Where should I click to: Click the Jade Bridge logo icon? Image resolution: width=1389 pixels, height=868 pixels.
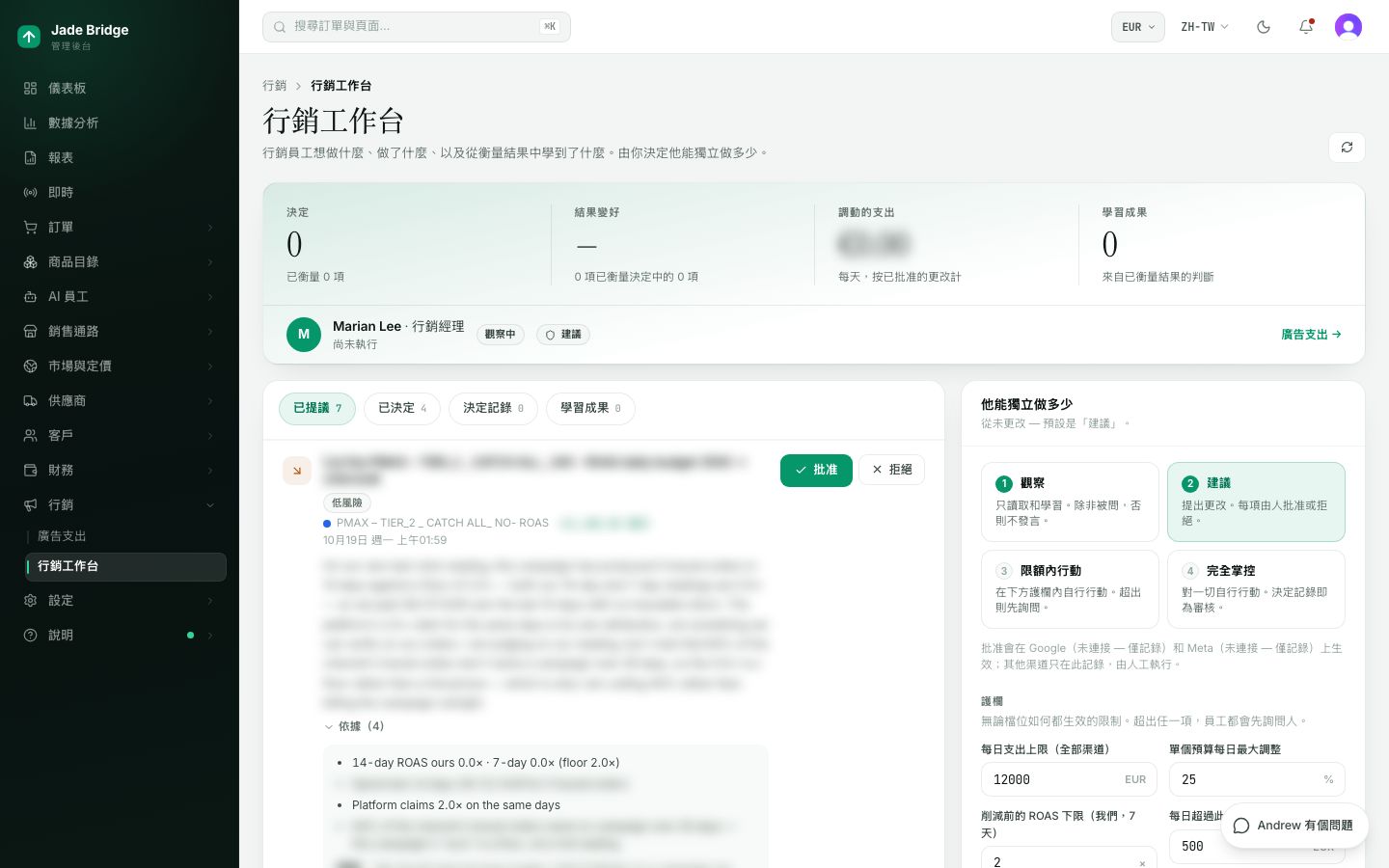pos(29,37)
